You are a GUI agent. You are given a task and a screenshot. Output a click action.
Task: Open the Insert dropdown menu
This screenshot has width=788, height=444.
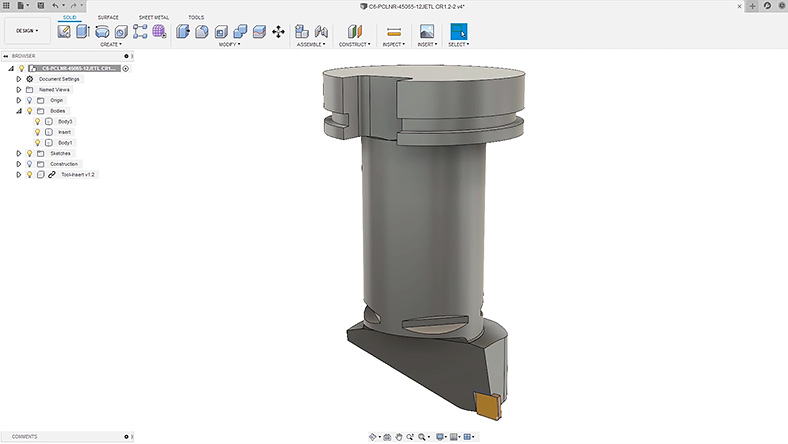[x=427, y=44]
